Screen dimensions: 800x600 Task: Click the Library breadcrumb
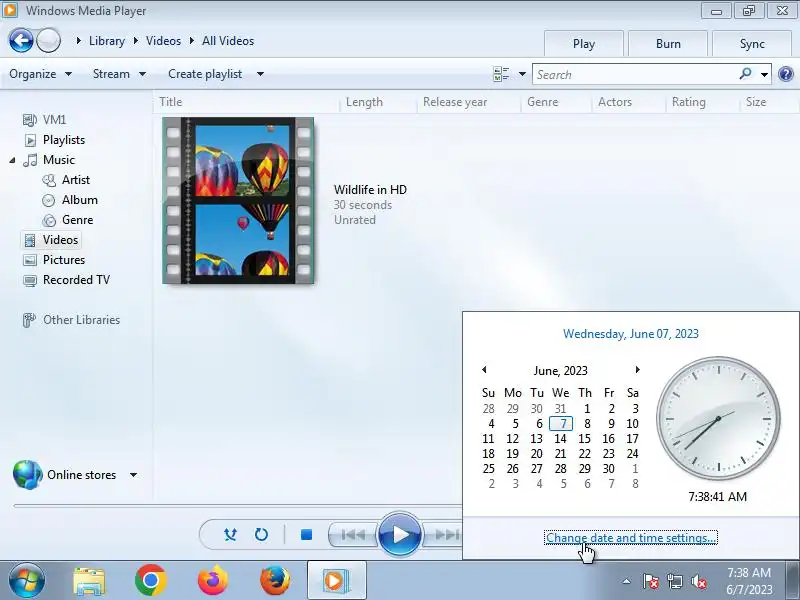pos(107,41)
